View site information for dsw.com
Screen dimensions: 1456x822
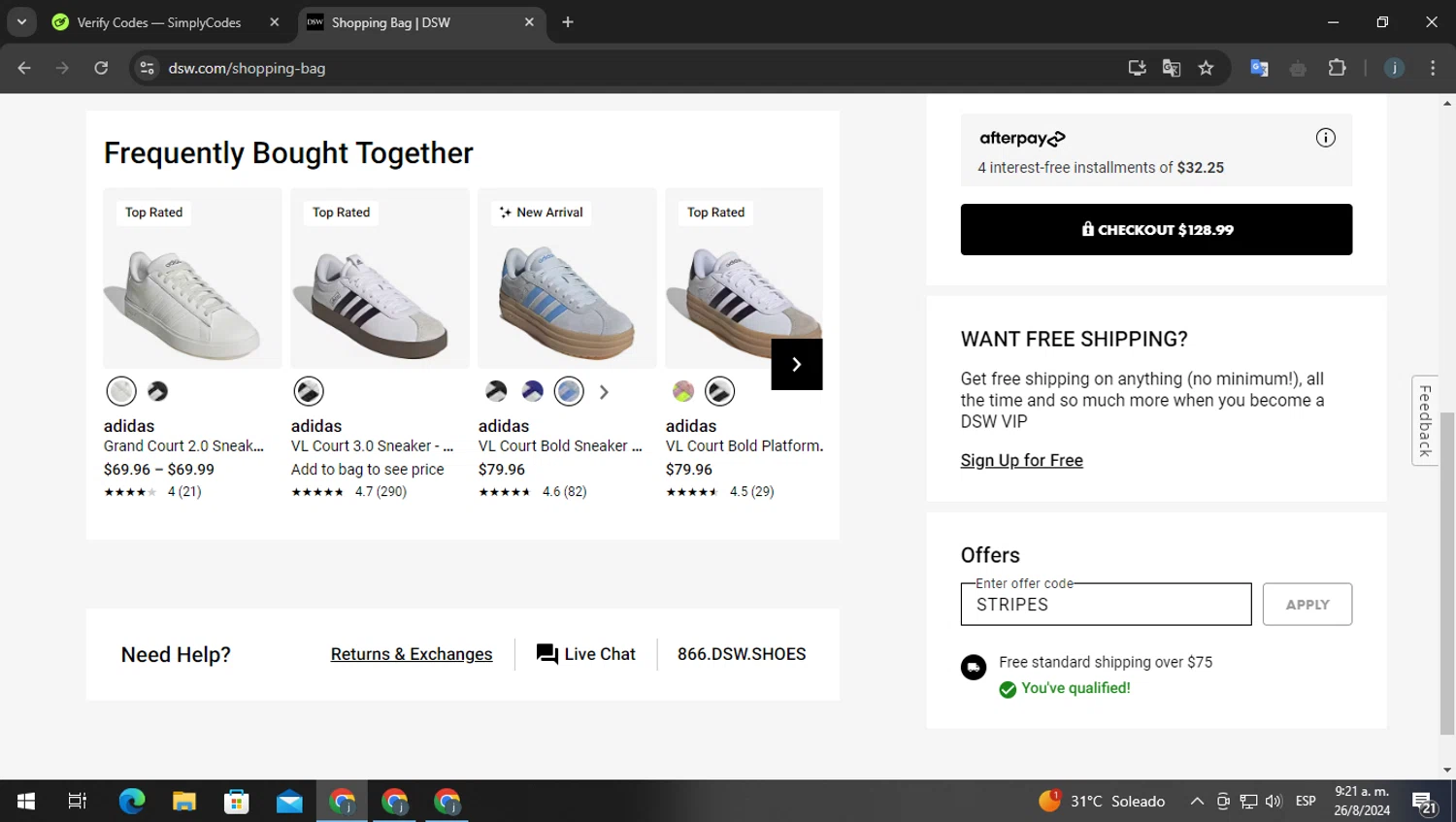coord(147,68)
